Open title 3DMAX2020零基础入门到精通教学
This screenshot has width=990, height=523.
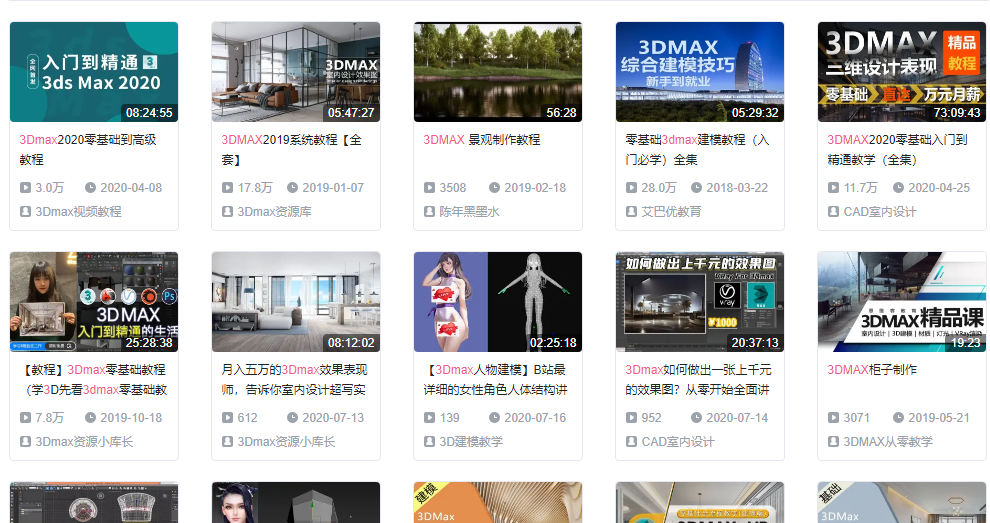pyautogui.click(x=897, y=150)
